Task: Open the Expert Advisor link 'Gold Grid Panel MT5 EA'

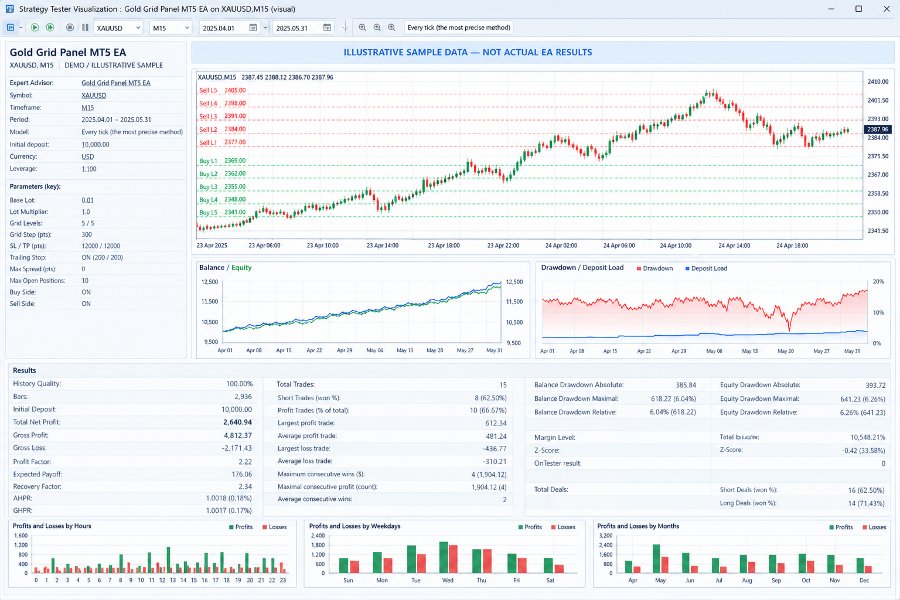Action: (116, 83)
